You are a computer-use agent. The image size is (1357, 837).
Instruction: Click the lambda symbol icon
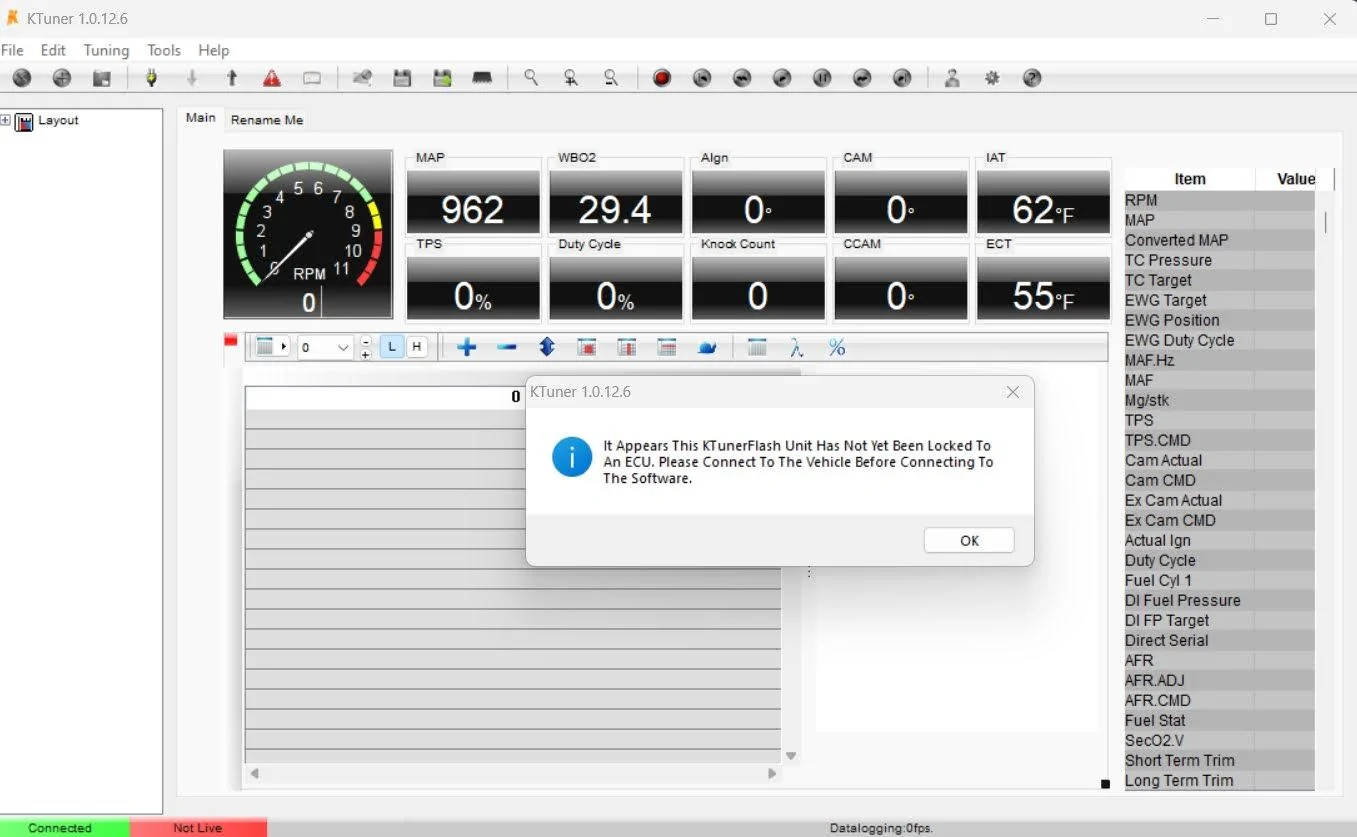(x=797, y=347)
